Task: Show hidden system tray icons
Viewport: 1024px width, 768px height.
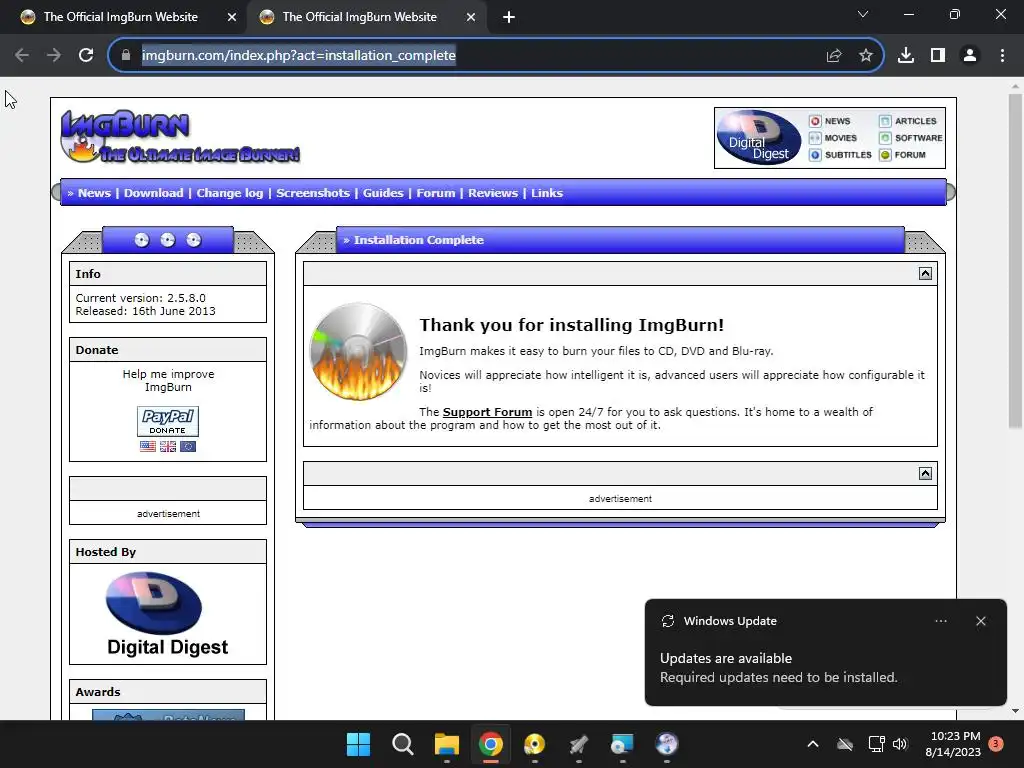Action: click(x=813, y=744)
